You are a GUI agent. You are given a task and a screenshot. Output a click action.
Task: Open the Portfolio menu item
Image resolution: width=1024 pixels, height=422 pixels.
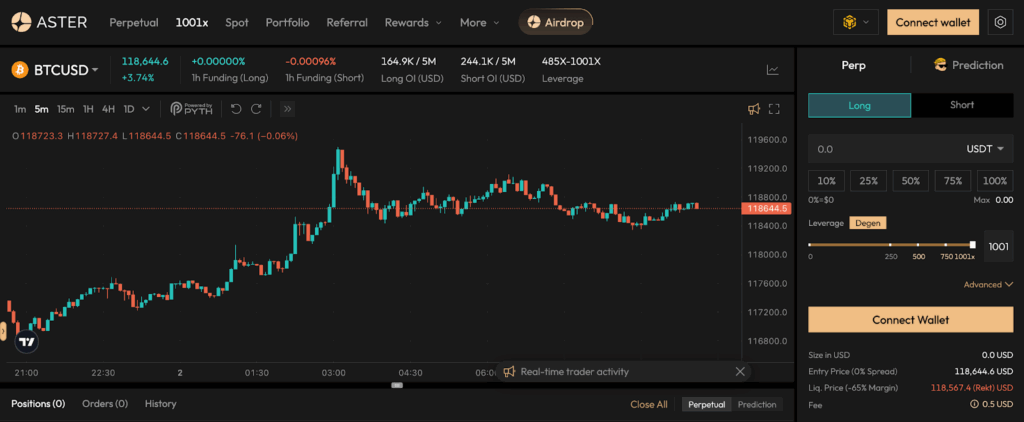[x=287, y=22]
